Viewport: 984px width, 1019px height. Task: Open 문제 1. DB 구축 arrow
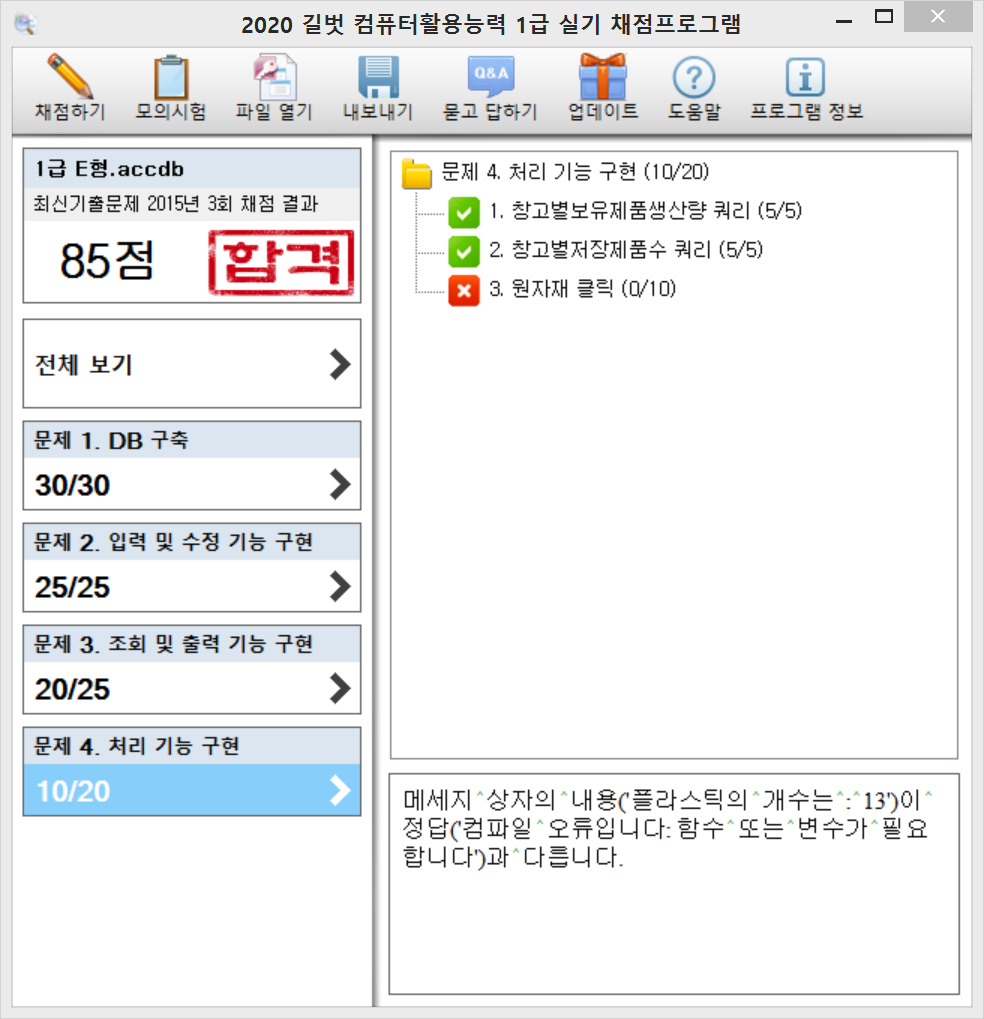coord(340,485)
